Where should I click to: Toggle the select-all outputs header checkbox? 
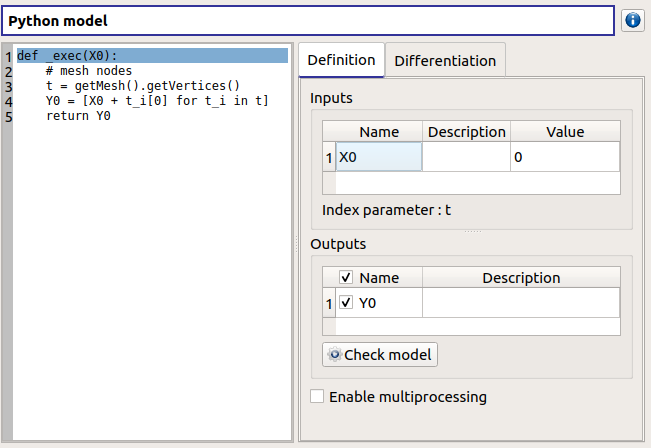(x=346, y=278)
